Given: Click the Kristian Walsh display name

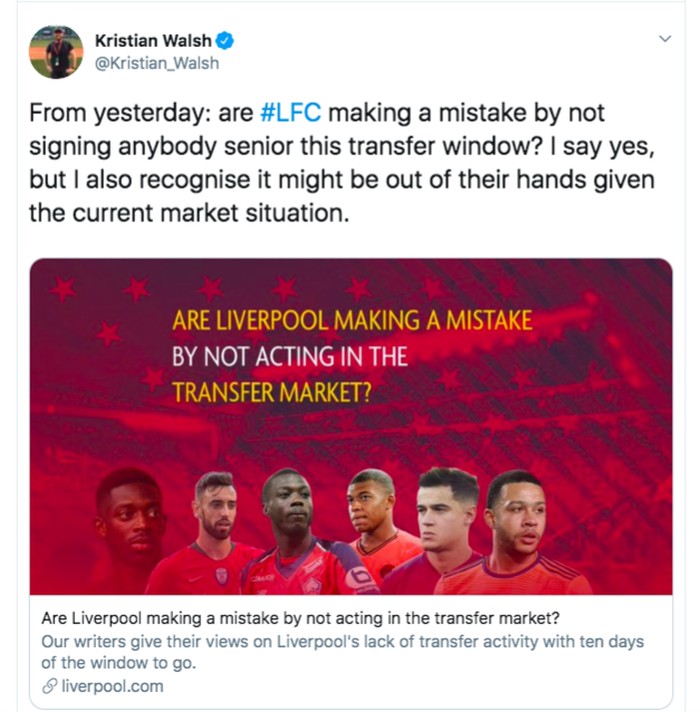Looking at the screenshot, I should tap(153, 41).
